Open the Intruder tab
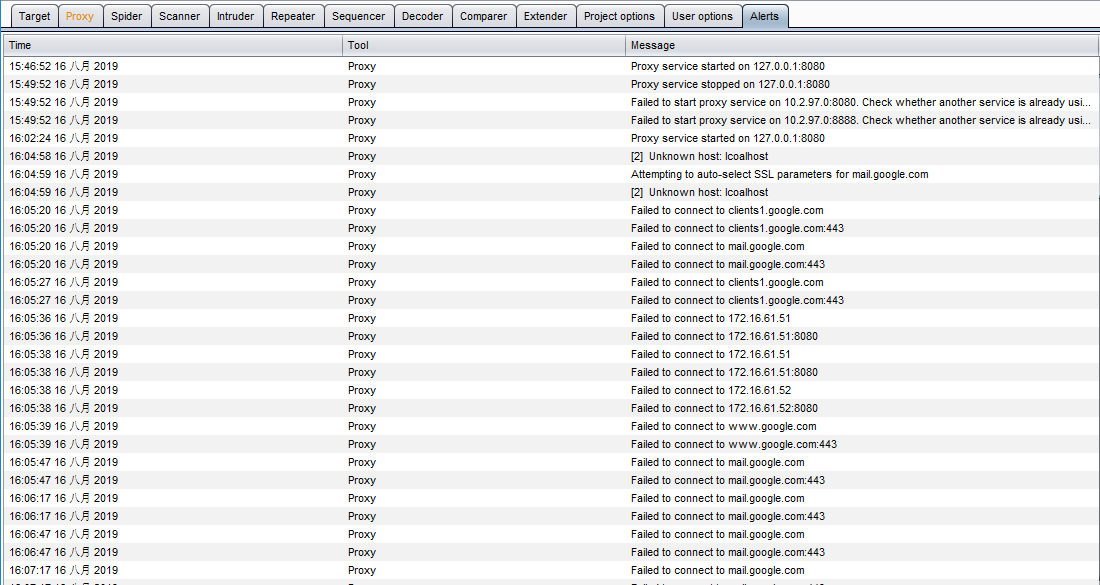 click(236, 16)
